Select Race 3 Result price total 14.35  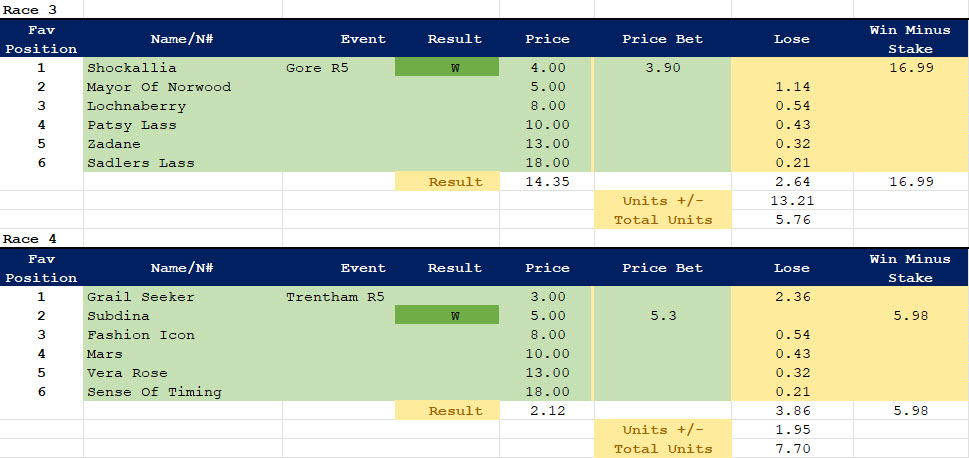(x=547, y=182)
